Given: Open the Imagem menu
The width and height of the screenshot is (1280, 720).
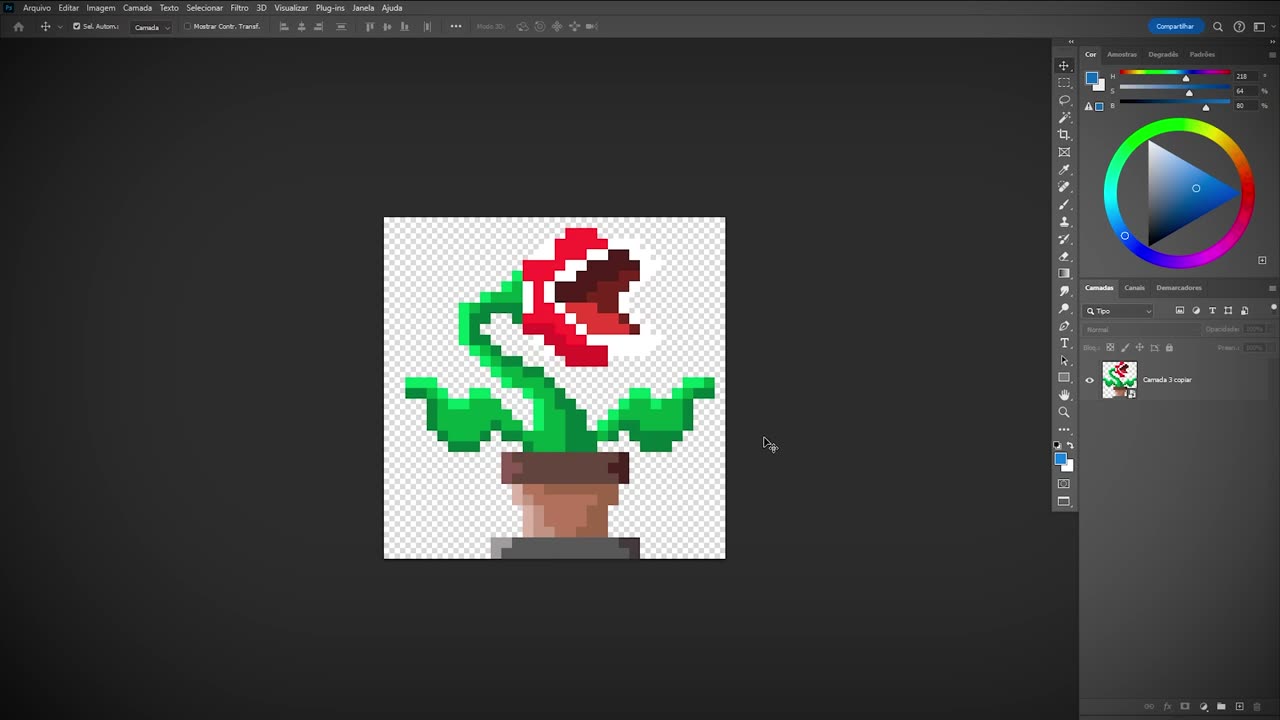Looking at the screenshot, I should click(x=101, y=8).
